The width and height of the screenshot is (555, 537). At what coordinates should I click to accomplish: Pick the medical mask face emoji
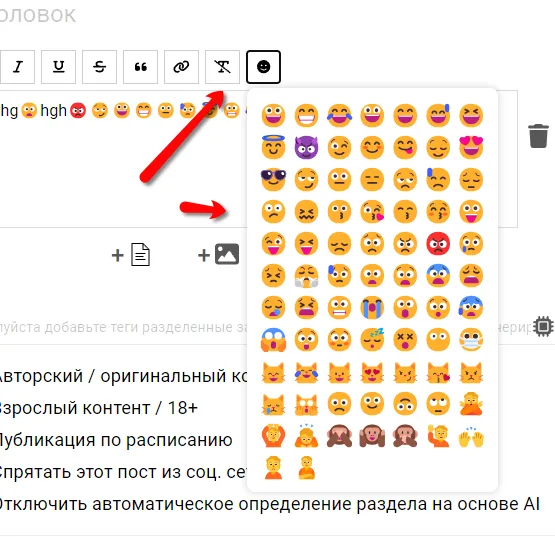click(x=471, y=339)
